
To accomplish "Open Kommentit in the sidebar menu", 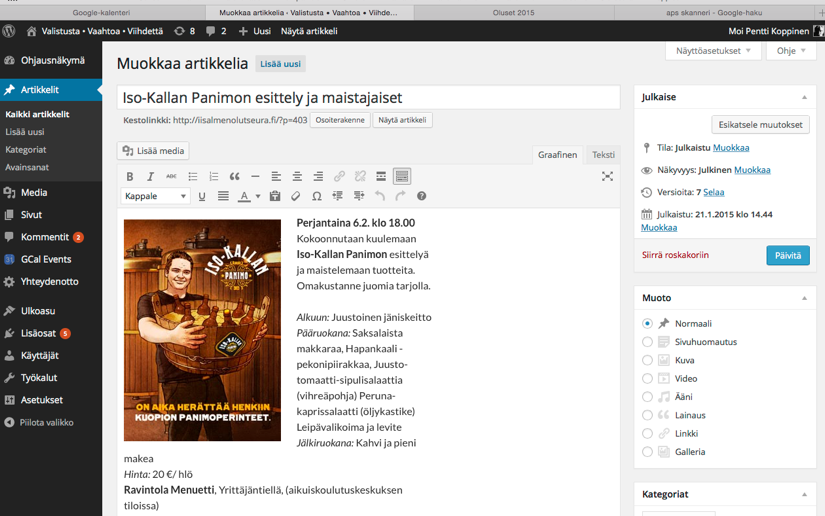I will pos(45,237).
